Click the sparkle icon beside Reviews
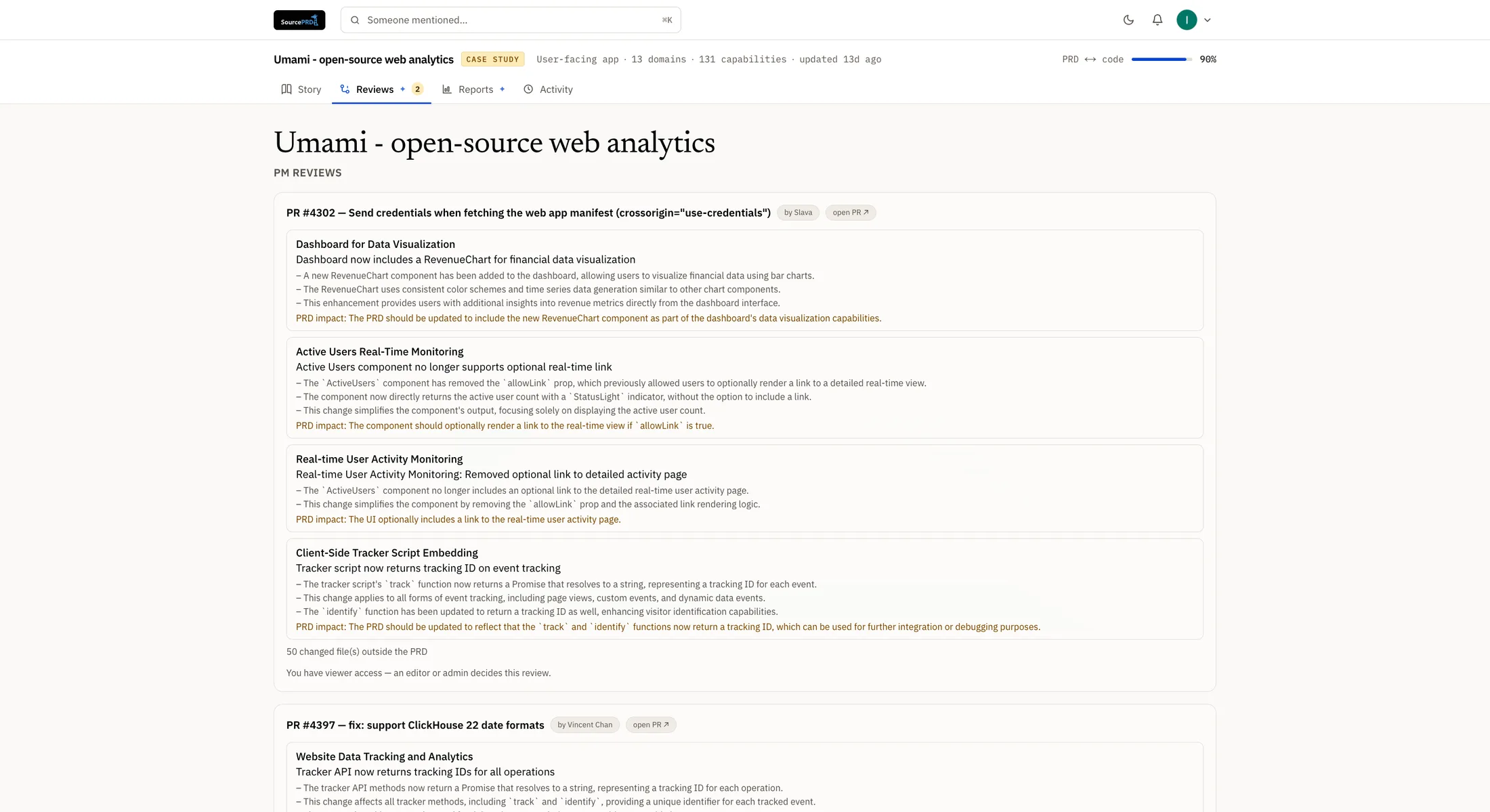Viewport: 1490px width, 812px height. [402, 89]
